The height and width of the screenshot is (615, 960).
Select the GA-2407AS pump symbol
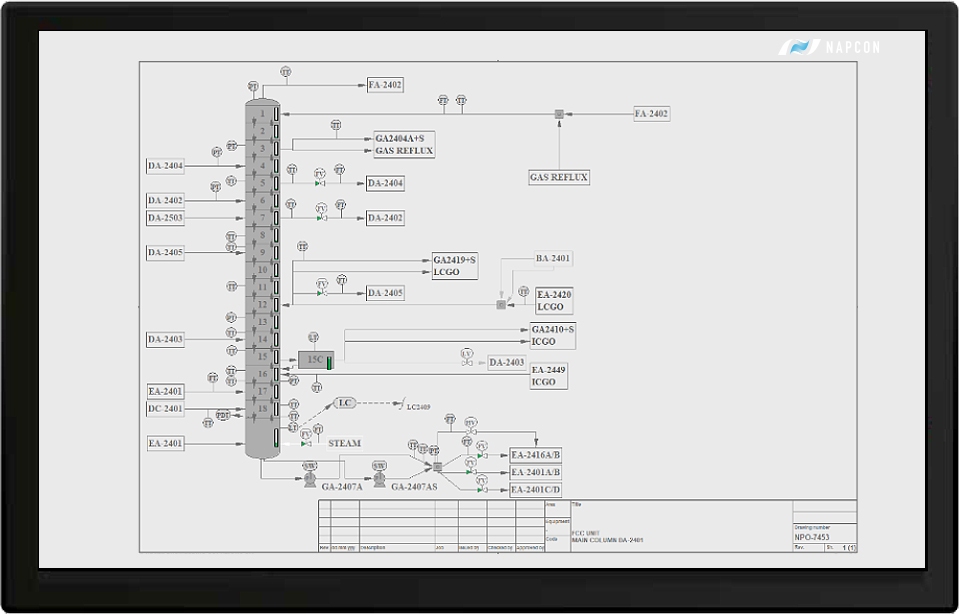[x=380, y=479]
